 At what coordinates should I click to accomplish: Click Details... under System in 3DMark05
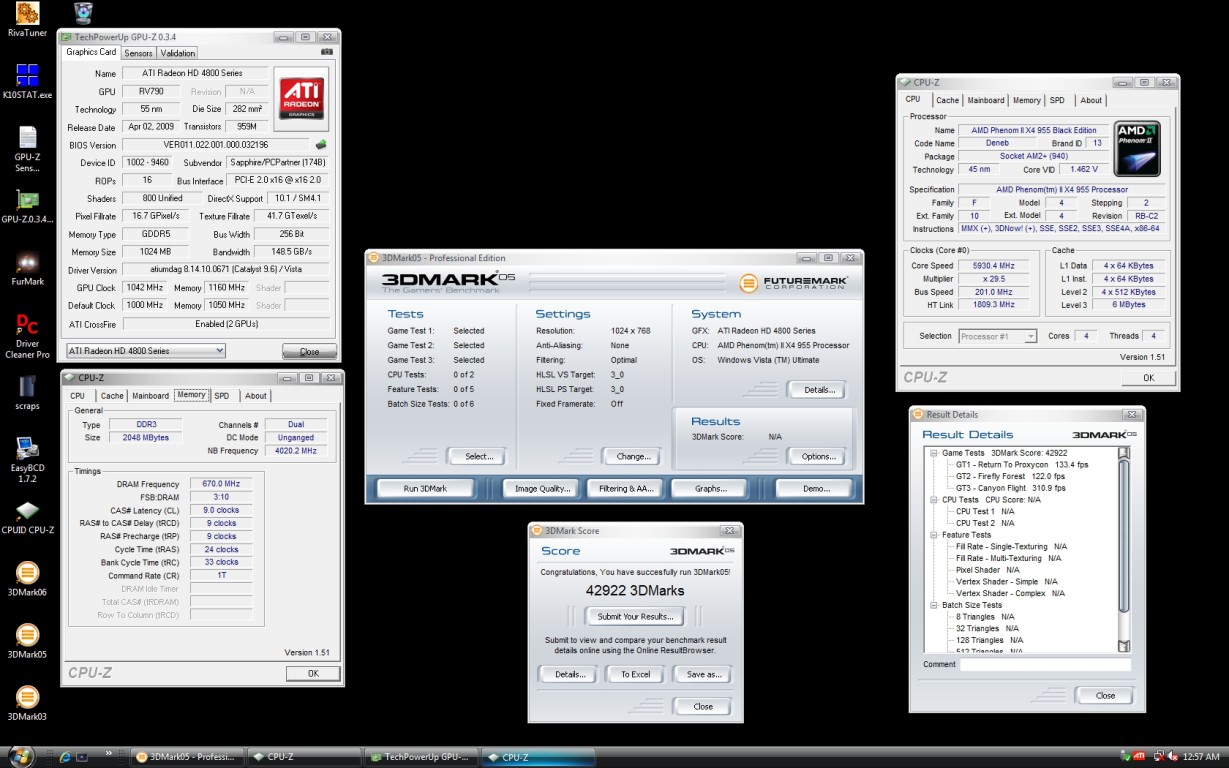(x=818, y=390)
